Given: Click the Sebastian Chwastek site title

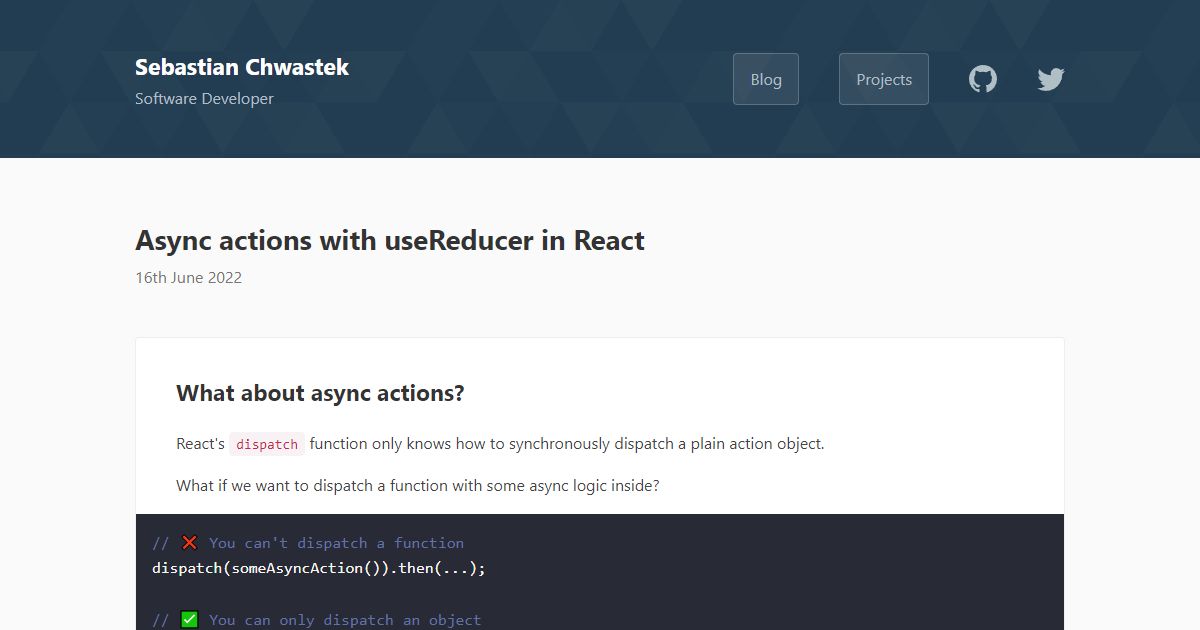Looking at the screenshot, I should pyautogui.click(x=242, y=67).
